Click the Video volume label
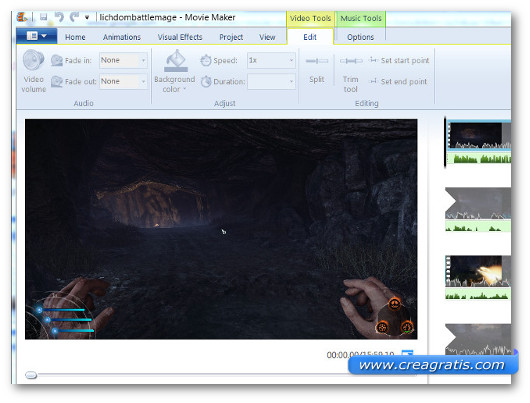The height and width of the screenshot is (403, 530). point(33,84)
